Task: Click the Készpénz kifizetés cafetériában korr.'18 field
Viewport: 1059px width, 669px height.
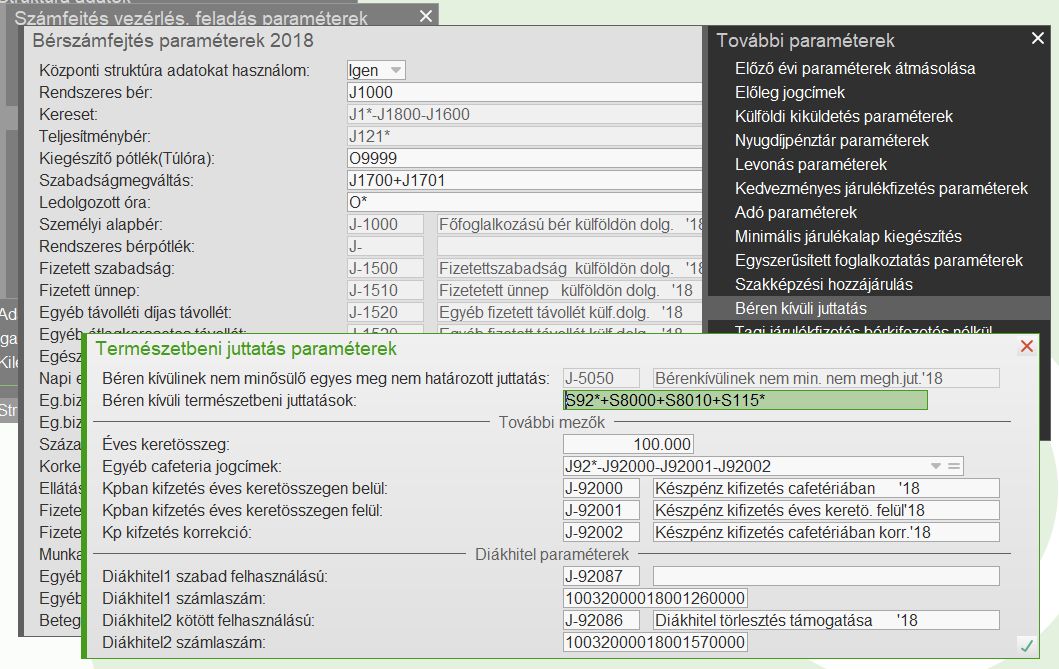Action: (826, 532)
